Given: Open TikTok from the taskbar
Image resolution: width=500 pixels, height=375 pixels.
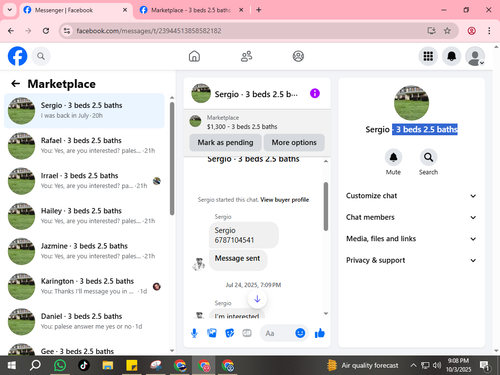Looking at the screenshot, I should (84, 365).
